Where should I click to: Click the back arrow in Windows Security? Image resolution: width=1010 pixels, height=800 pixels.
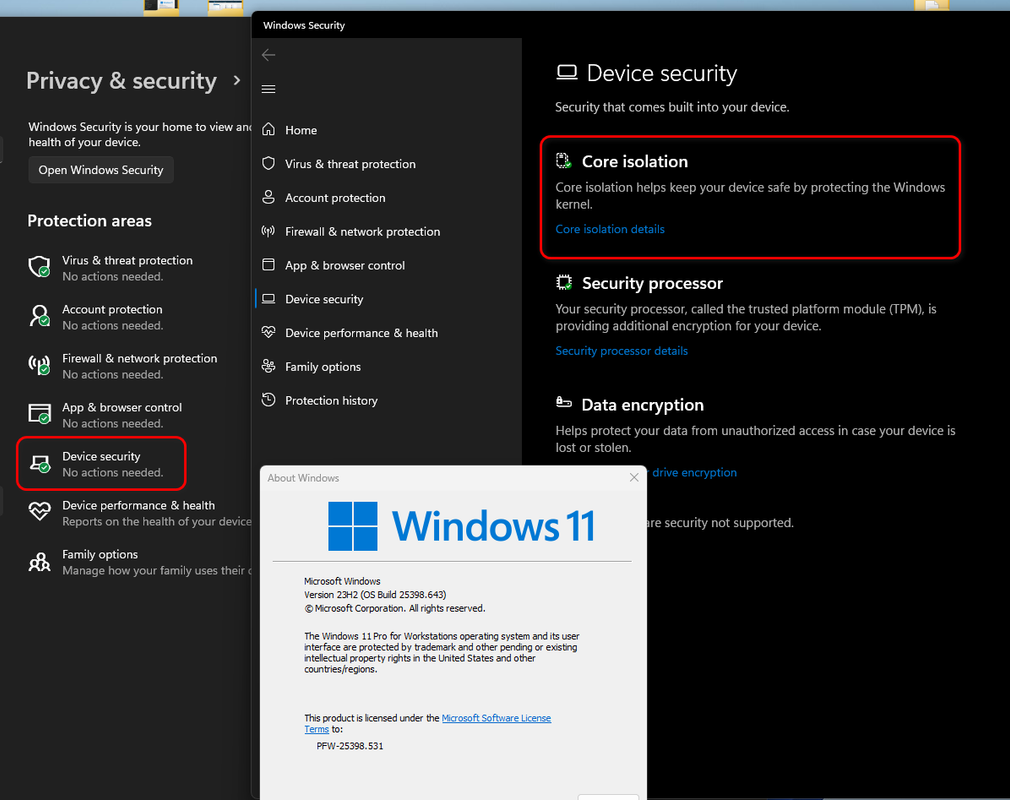(269, 55)
